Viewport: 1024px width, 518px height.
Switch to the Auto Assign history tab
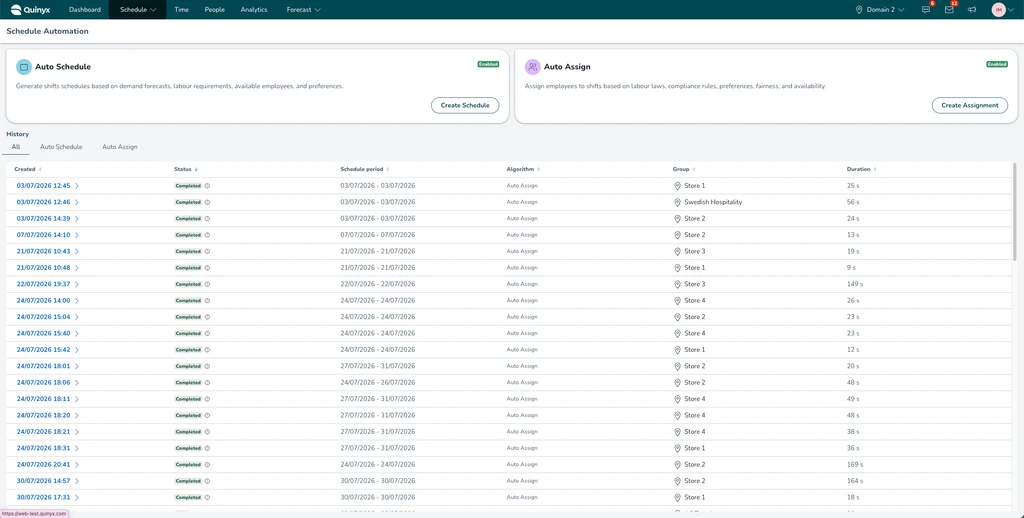(120, 147)
